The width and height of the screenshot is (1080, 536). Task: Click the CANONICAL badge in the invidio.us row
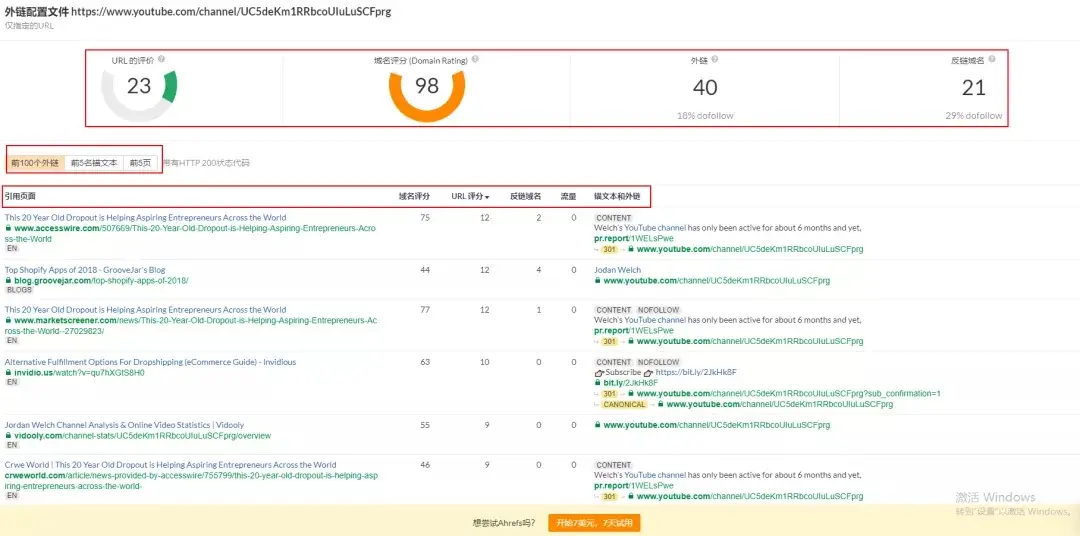point(624,404)
